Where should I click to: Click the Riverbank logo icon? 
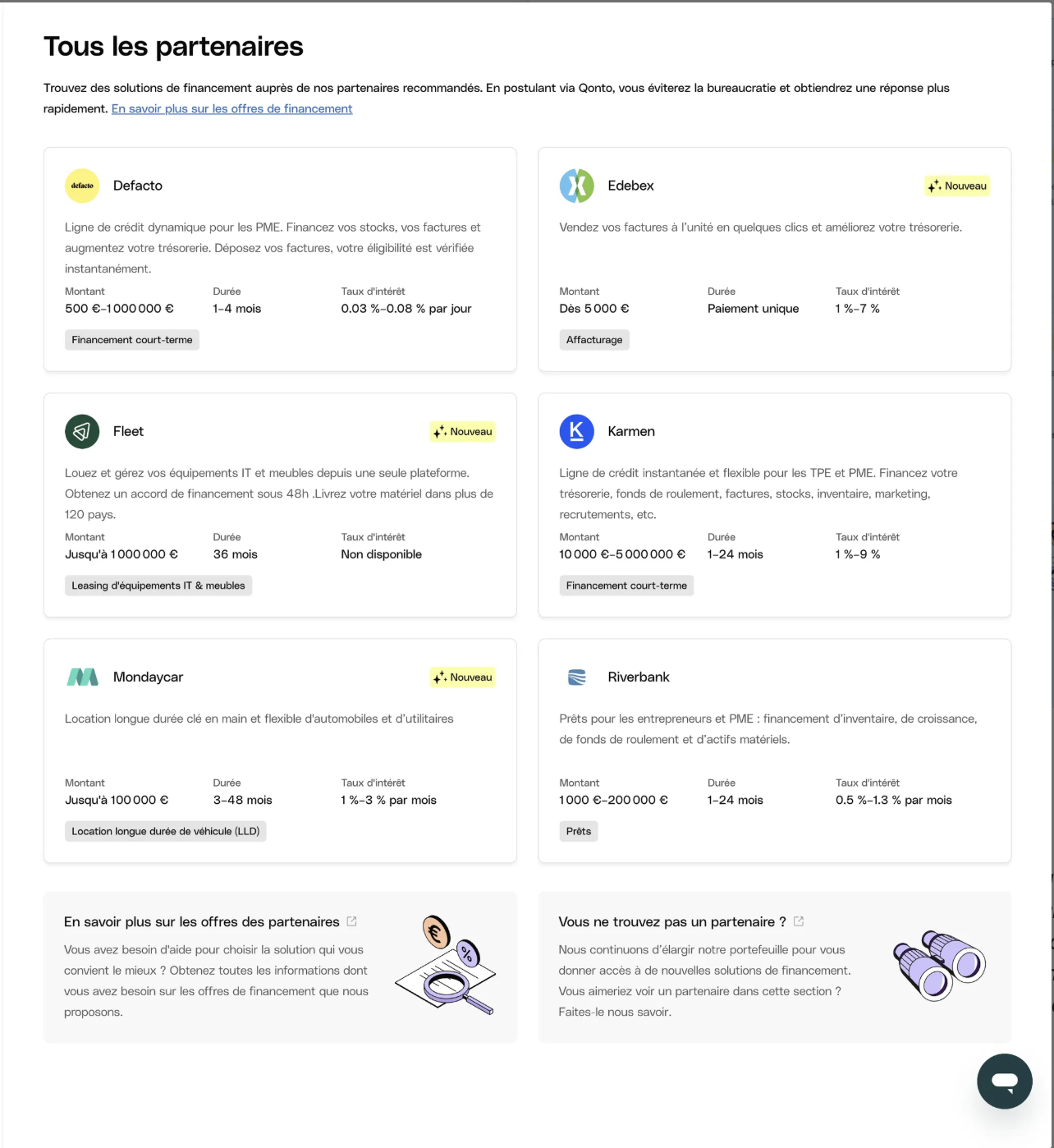coord(577,677)
